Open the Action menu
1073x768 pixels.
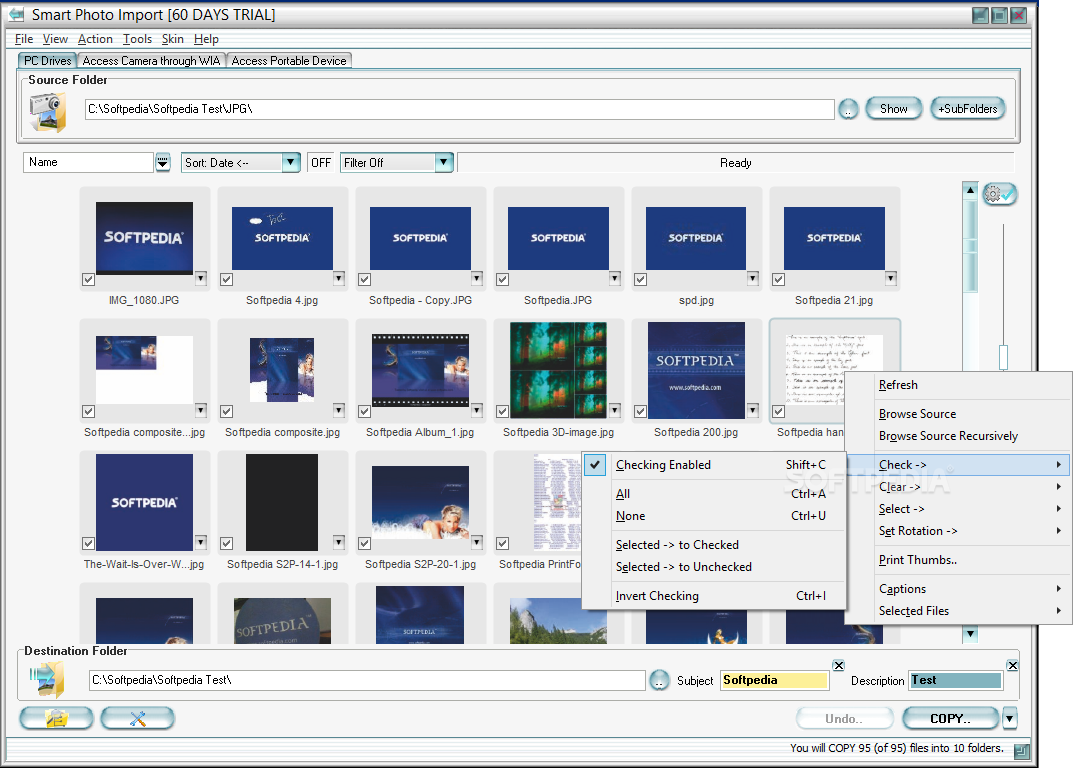point(95,39)
